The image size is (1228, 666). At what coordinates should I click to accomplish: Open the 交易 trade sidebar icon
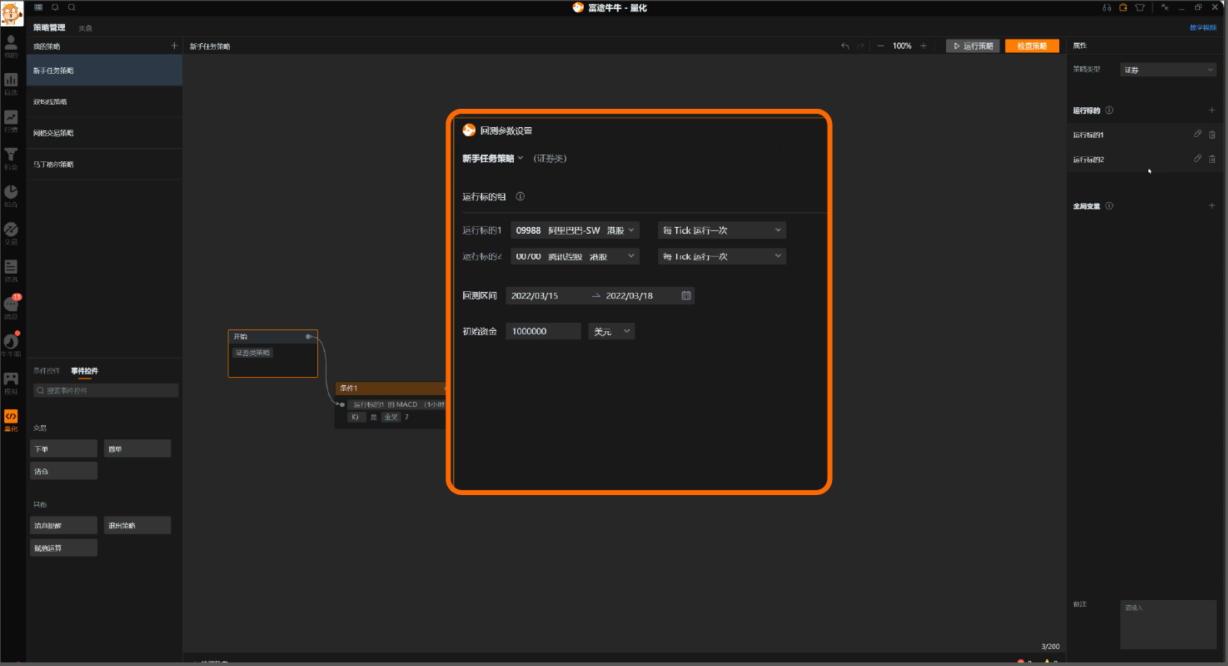click(11, 233)
